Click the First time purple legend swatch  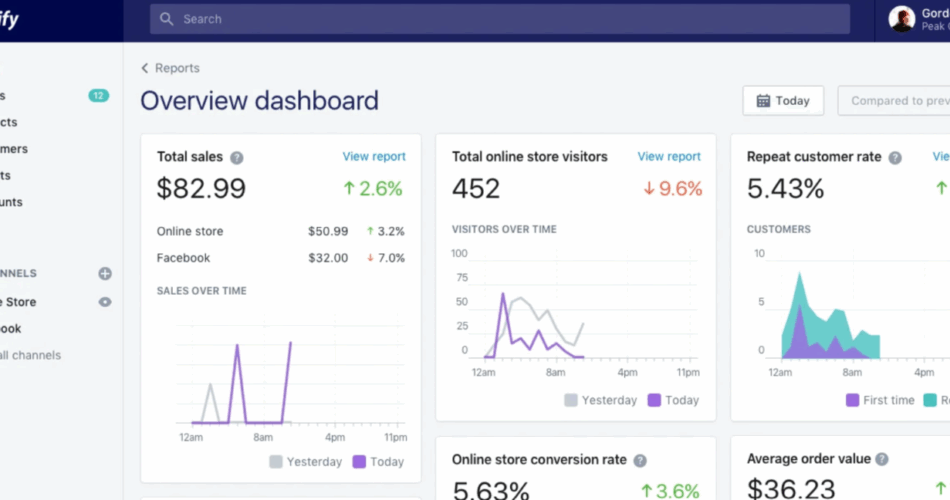point(852,400)
